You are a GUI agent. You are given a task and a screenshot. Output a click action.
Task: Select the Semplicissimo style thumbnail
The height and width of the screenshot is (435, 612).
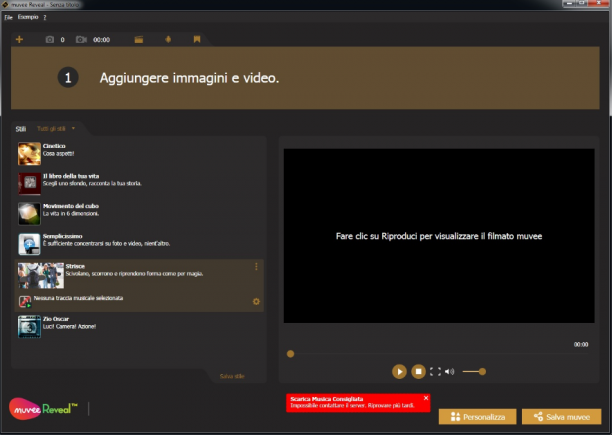[x=29, y=243]
